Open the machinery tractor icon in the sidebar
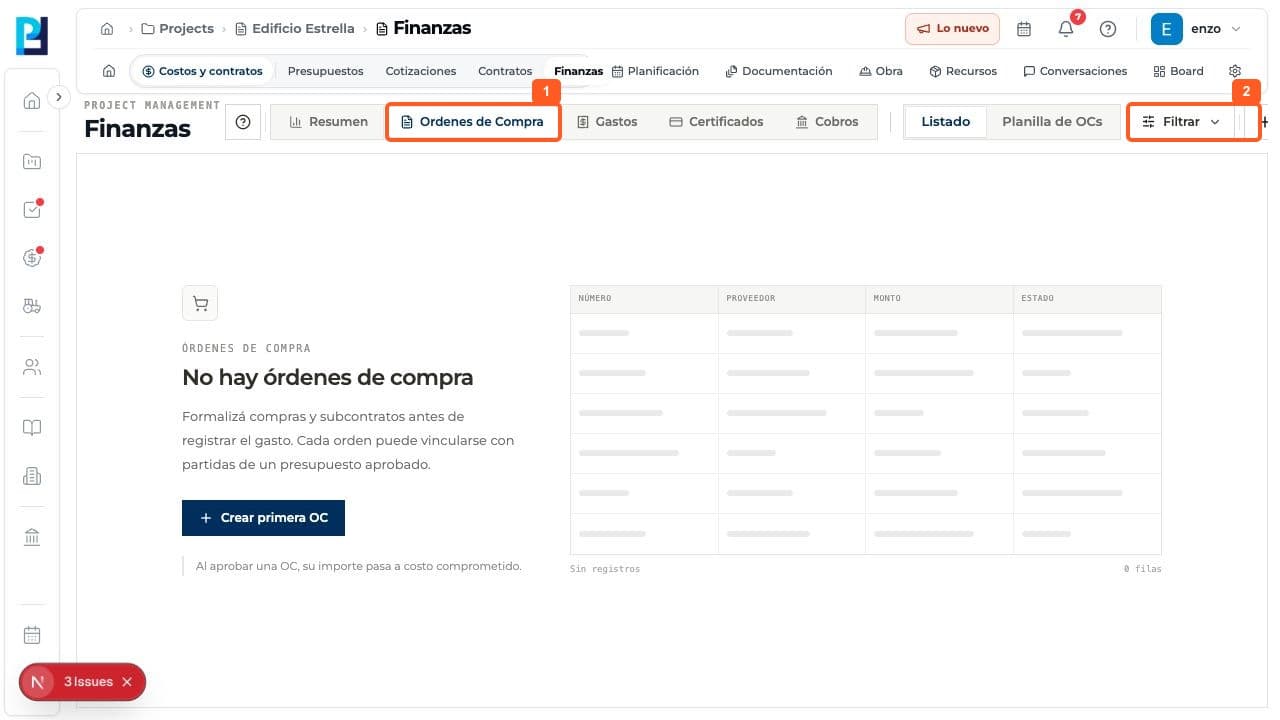The height and width of the screenshot is (720, 1280). click(x=32, y=307)
